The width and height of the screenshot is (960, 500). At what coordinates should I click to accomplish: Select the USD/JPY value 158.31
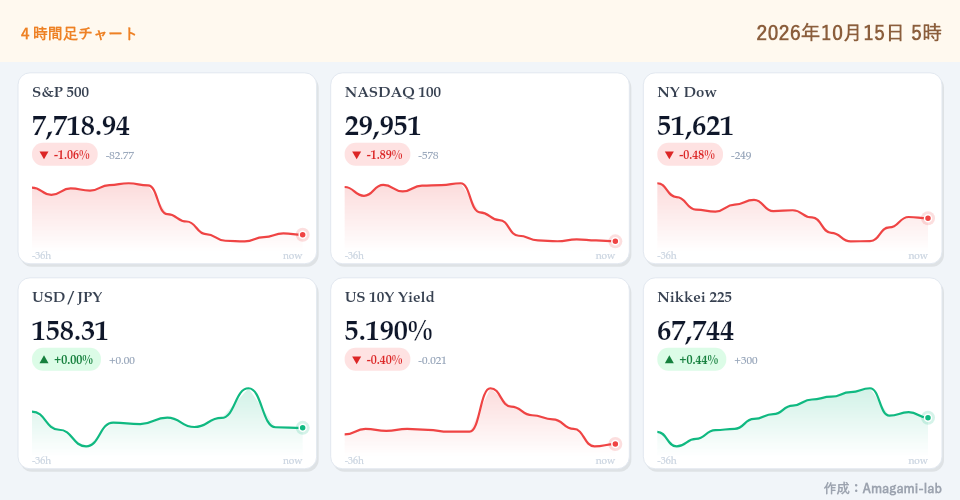pos(70,331)
